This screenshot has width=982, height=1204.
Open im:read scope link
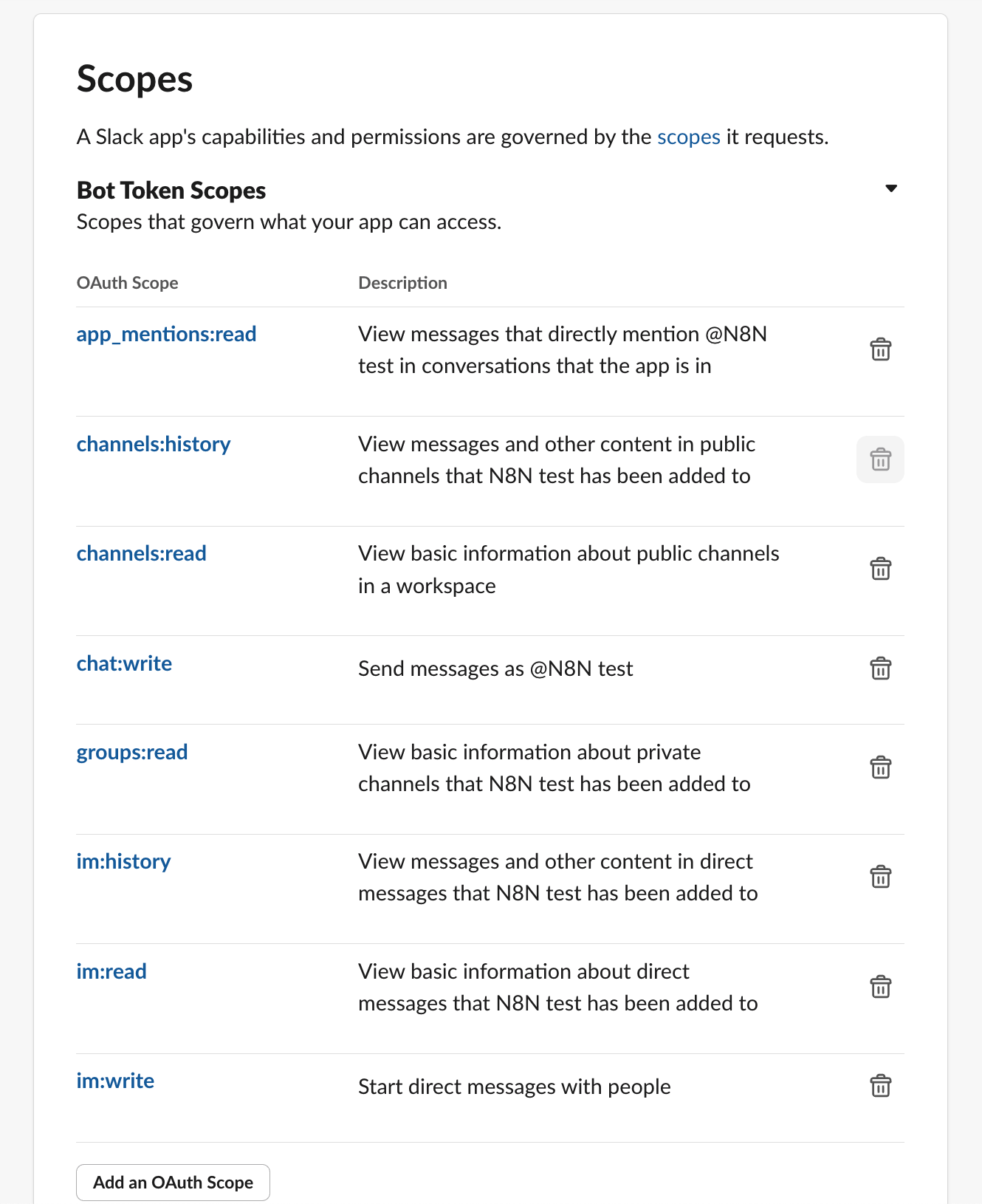(x=111, y=971)
